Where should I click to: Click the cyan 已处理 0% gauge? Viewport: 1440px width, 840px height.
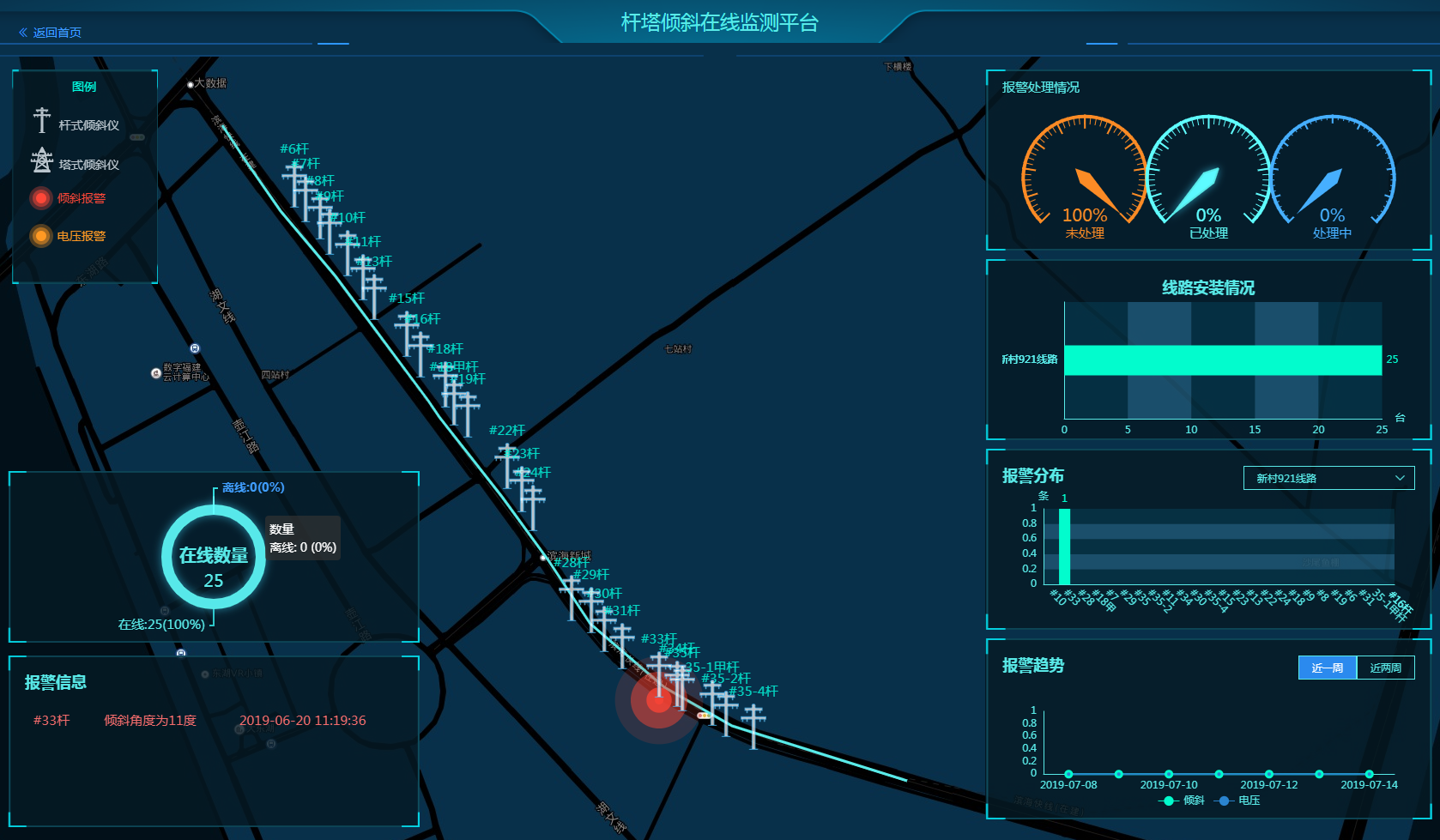(1208, 178)
